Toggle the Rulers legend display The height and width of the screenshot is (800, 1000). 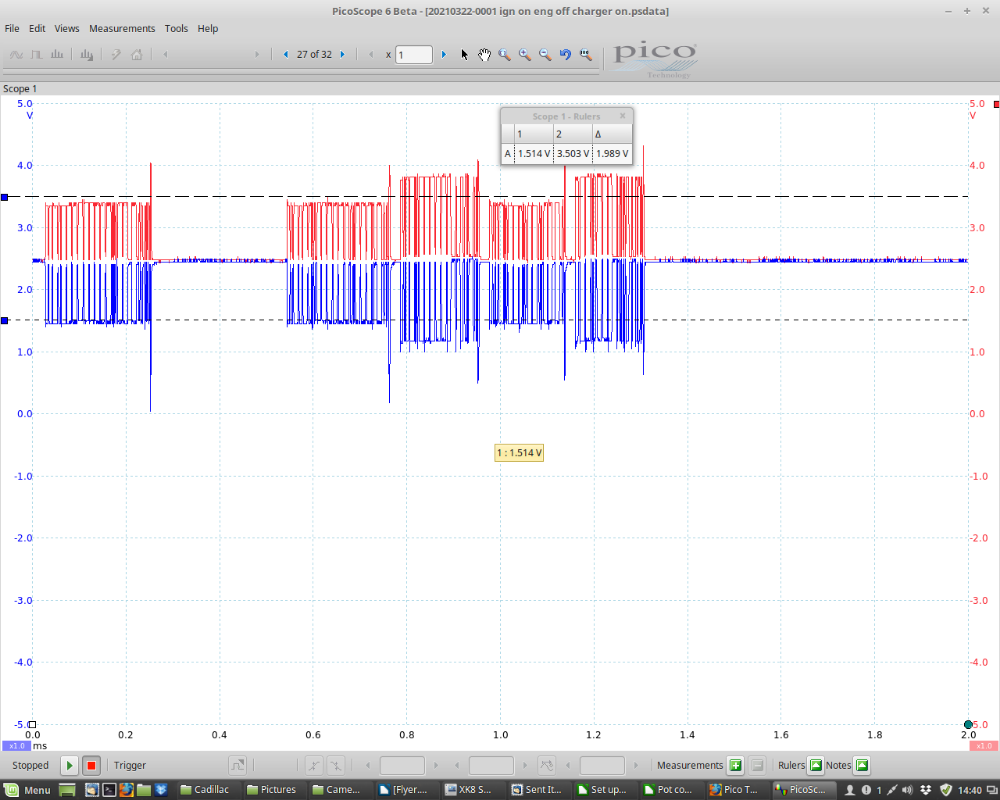click(815, 766)
